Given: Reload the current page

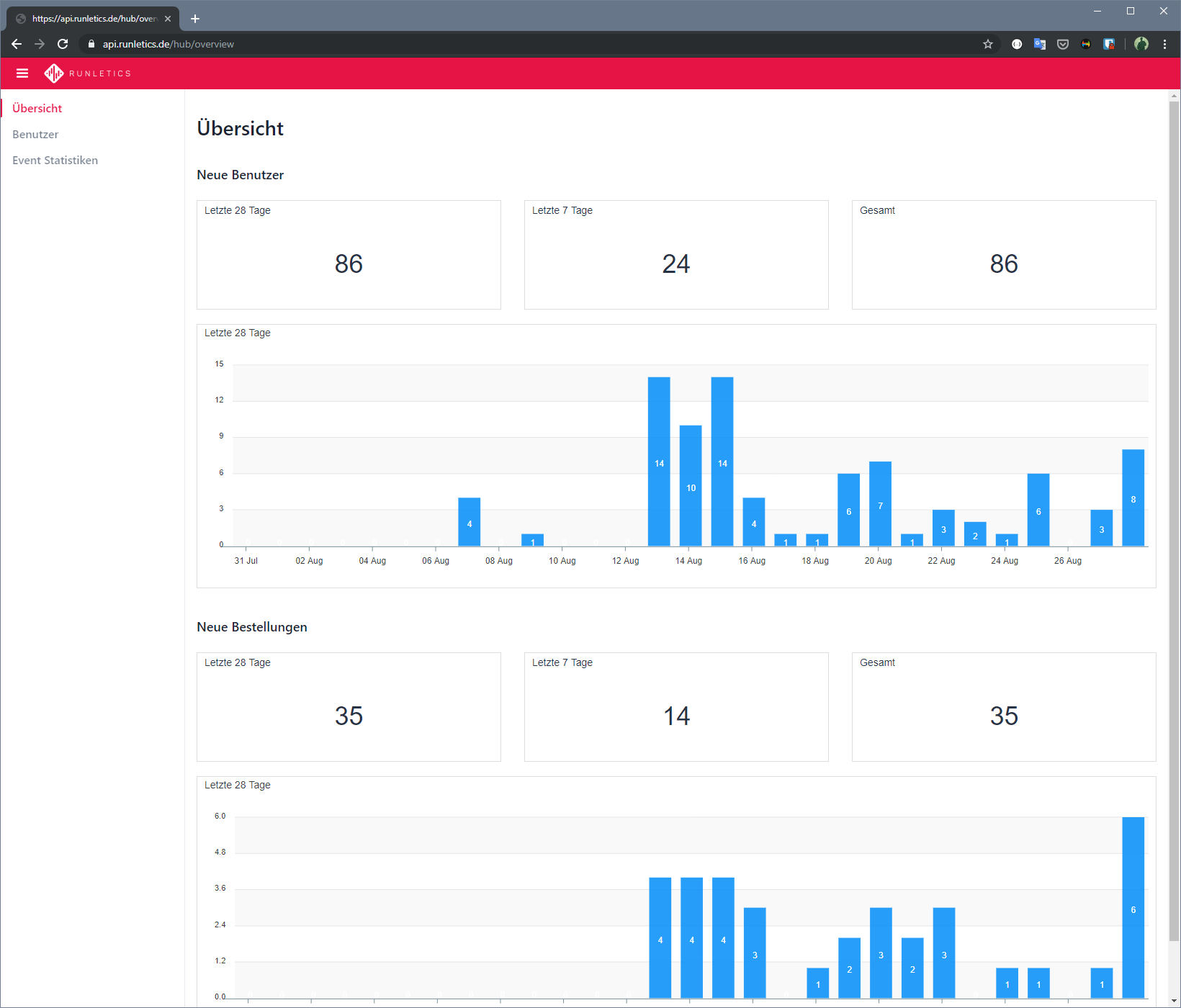Looking at the screenshot, I should pyautogui.click(x=63, y=44).
